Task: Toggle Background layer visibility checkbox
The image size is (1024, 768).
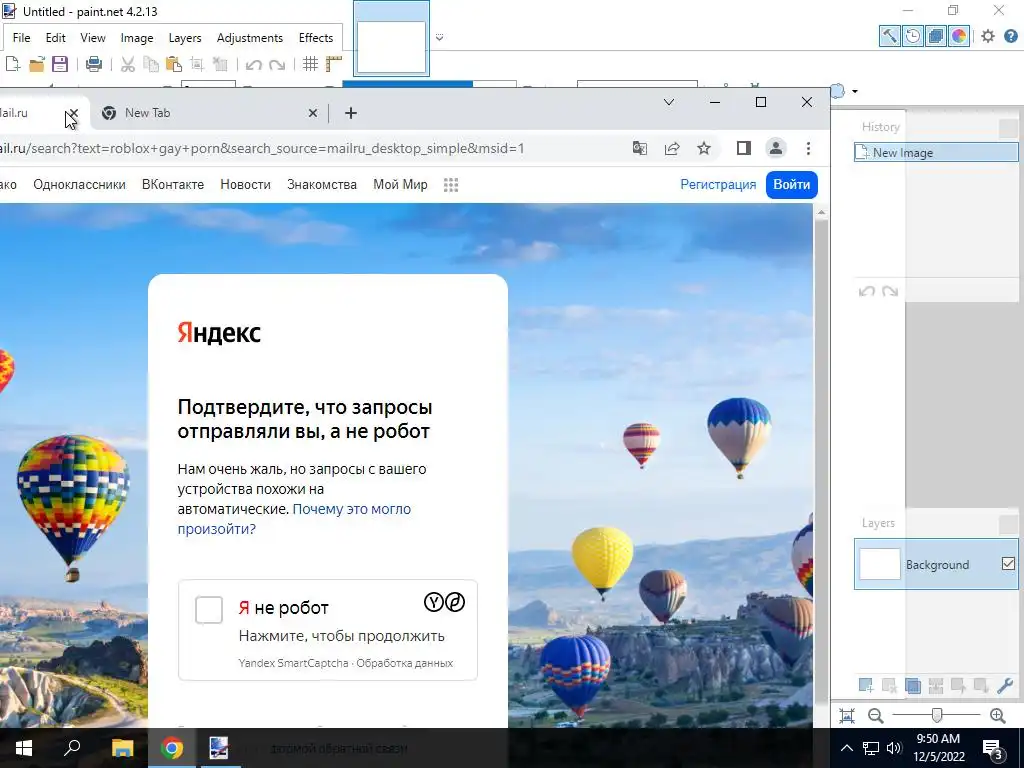Action: point(1008,564)
